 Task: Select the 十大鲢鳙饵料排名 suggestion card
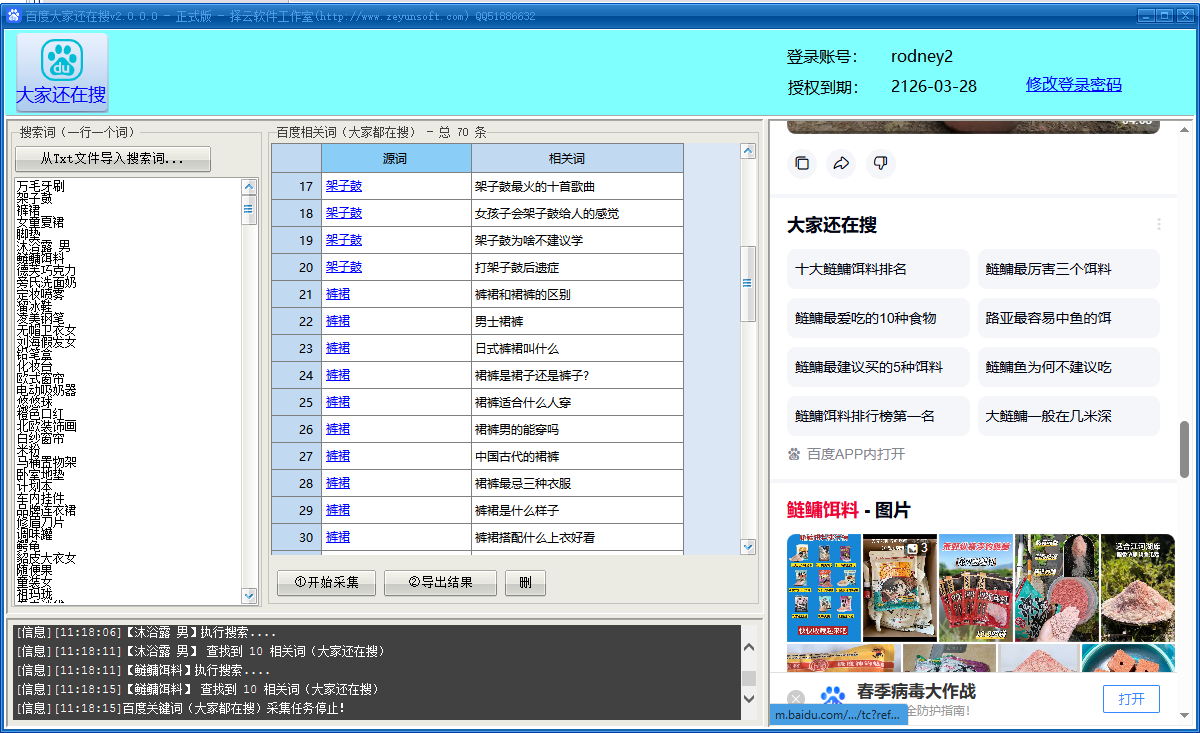878,268
